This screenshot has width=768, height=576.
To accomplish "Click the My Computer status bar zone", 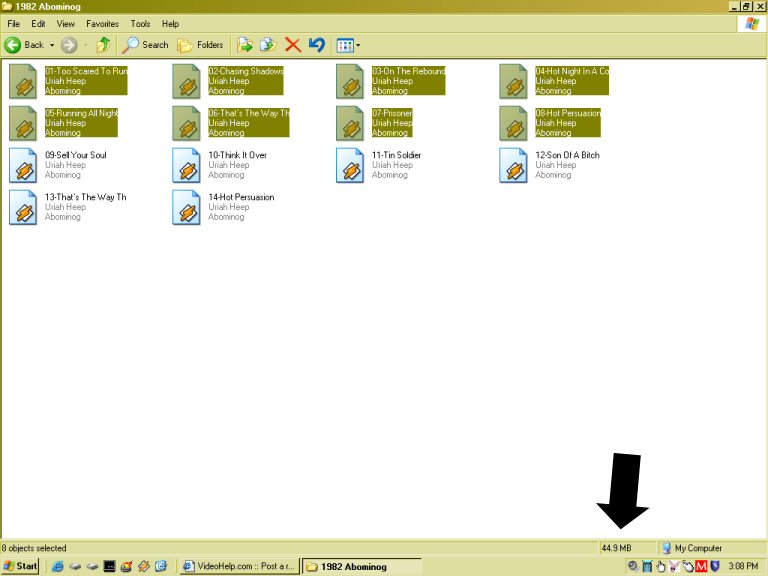I will [692, 548].
